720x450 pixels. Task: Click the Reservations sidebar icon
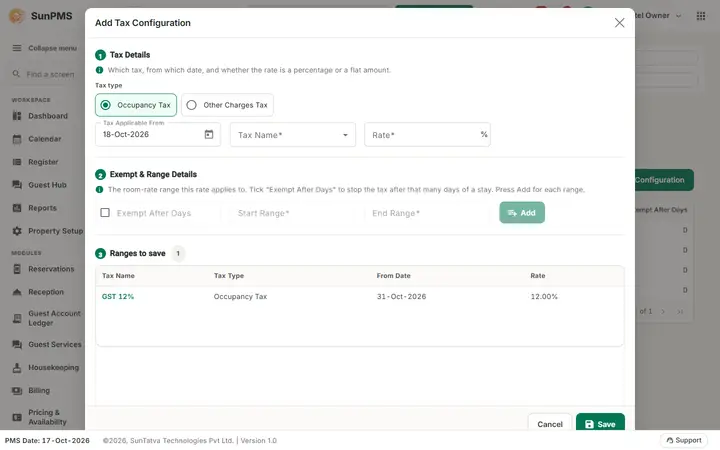tap(17, 269)
